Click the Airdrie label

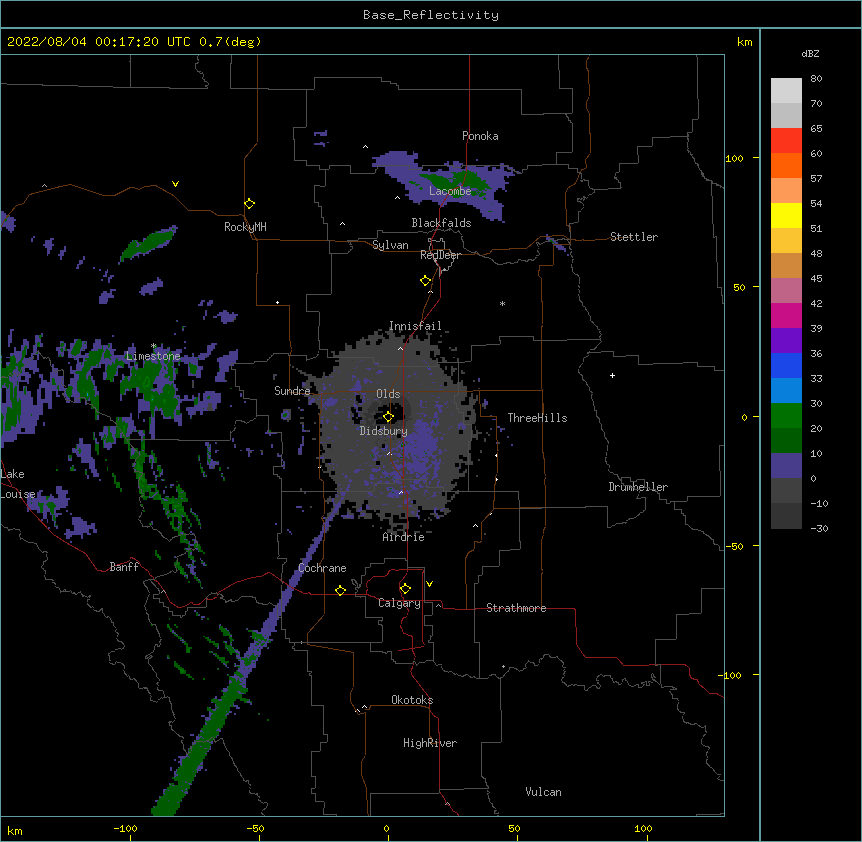(x=403, y=537)
